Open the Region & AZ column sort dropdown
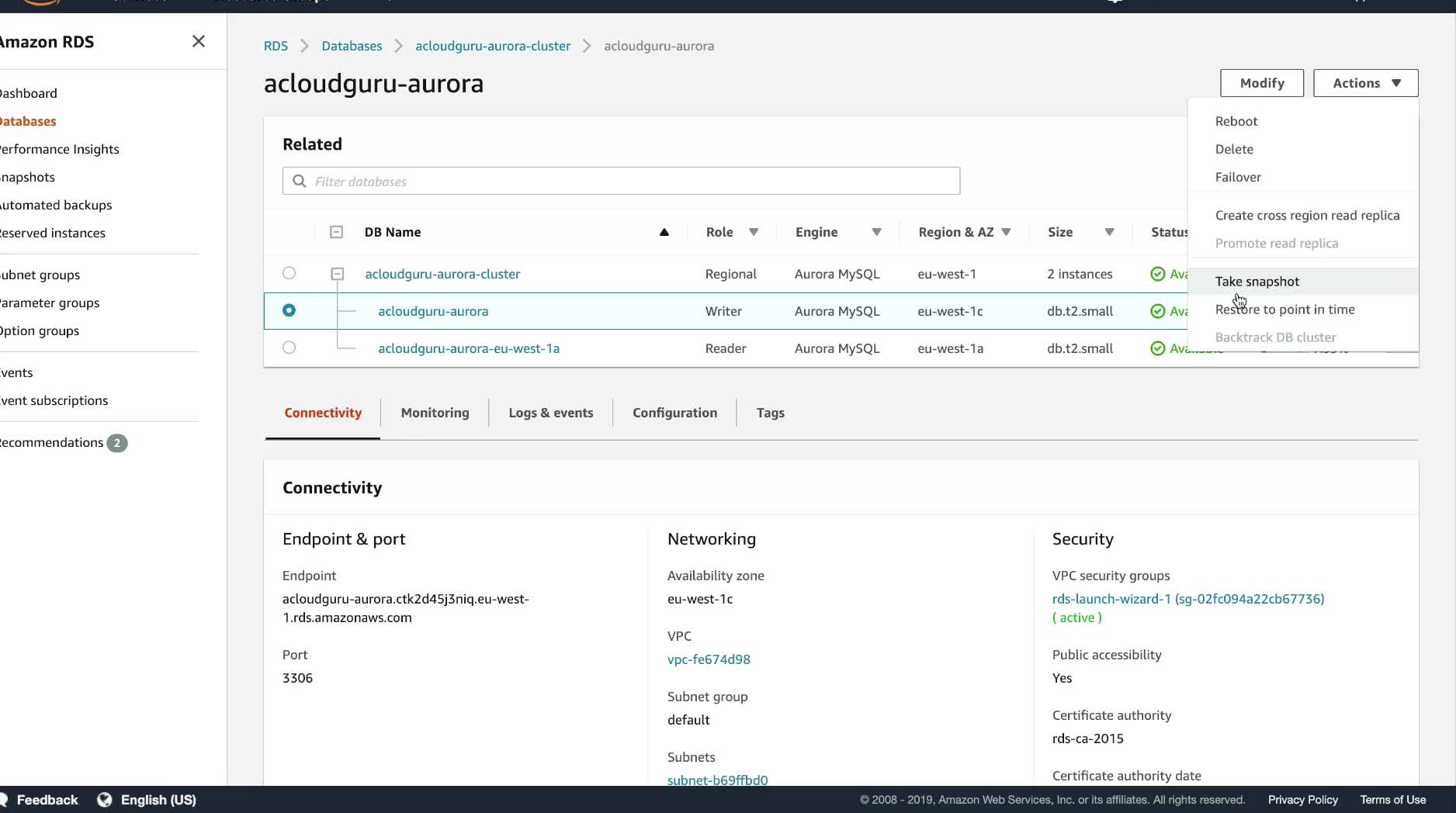Image resolution: width=1456 pixels, height=813 pixels. (1006, 232)
